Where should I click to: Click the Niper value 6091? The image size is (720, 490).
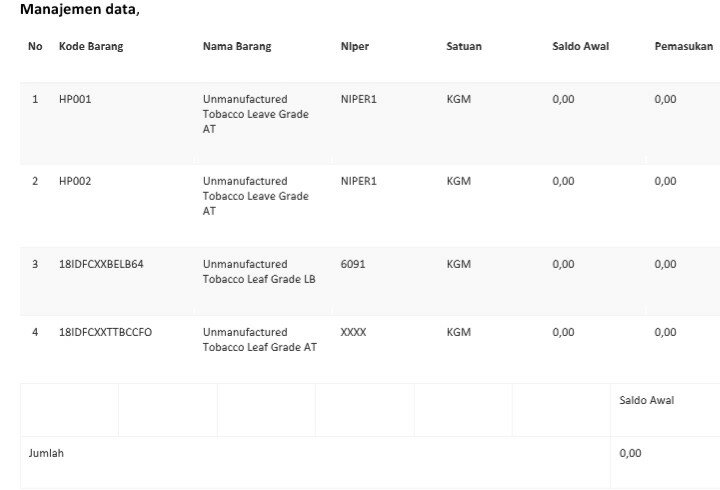[353, 264]
